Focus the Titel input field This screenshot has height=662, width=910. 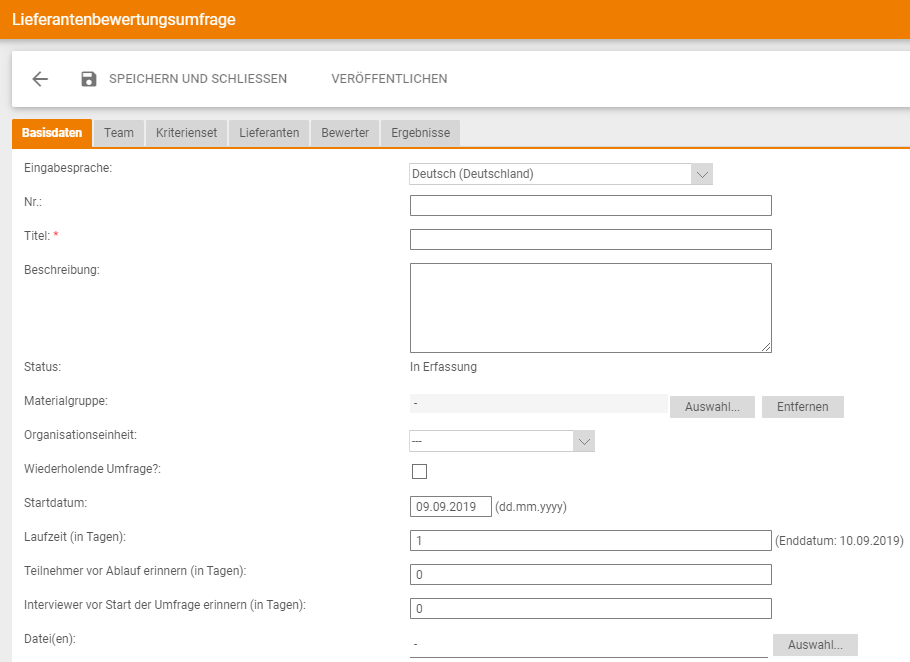tap(590, 240)
